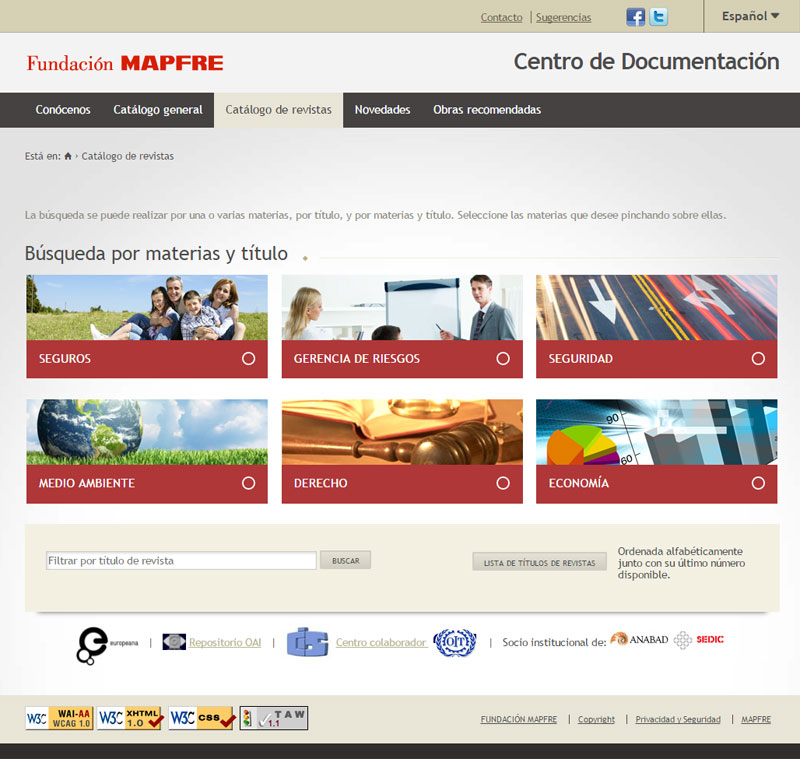Open the Conócenos menu item
Viewport: 800px width, 759px height.
tap(63, 110)
